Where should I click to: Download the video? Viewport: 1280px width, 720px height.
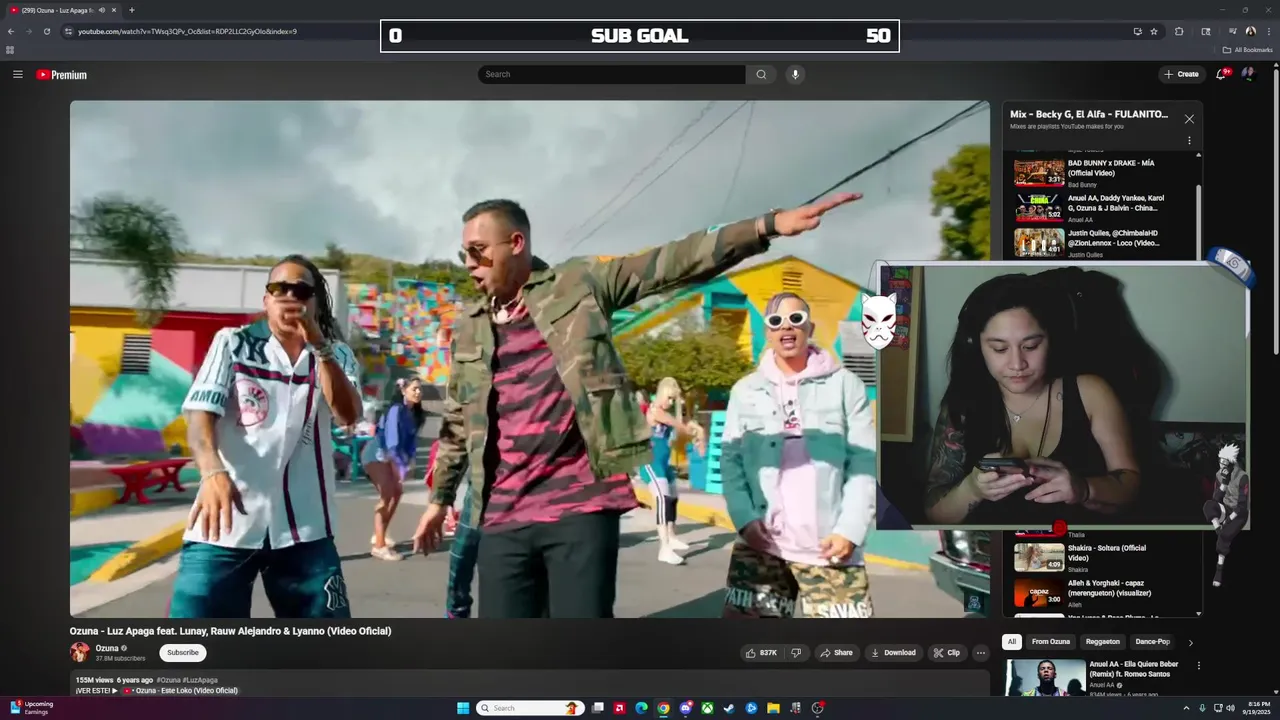tap(894, 653)
